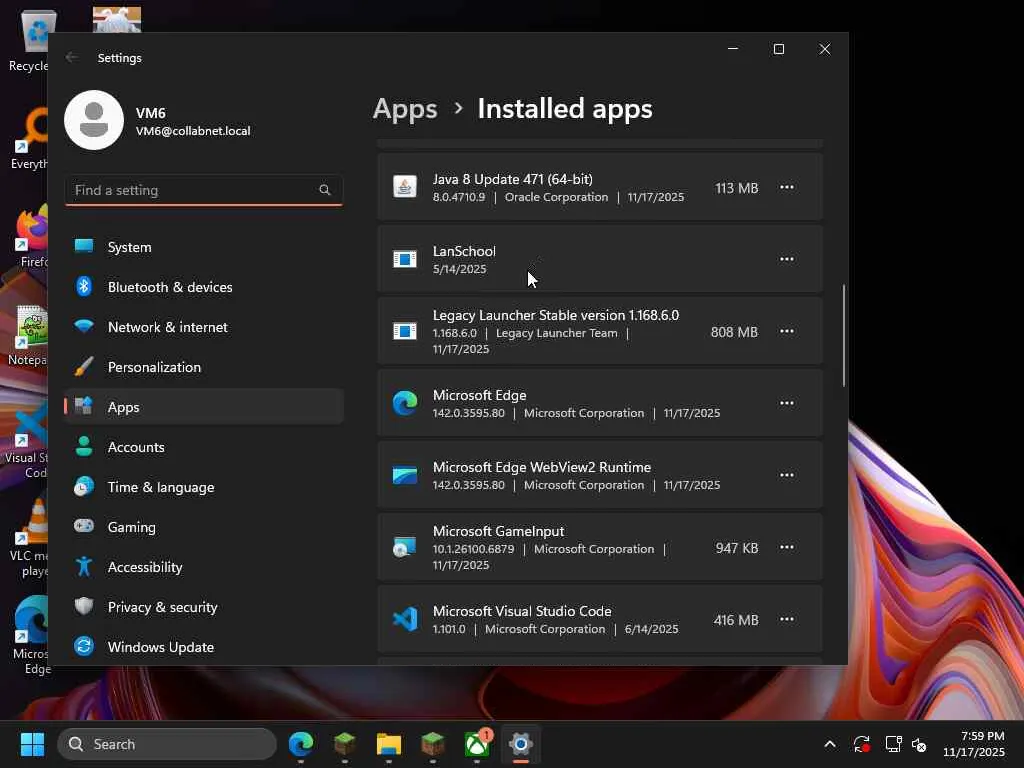1024x768 pixels.
Task: Click the Visual Studio Code icon in apps list
Action: pyautogui.click(x=405, y=619)
